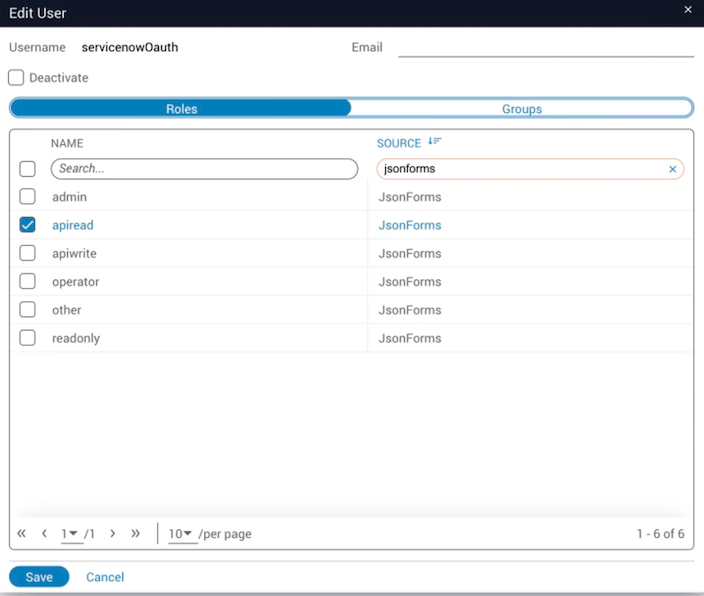Go to the next page of roles

pyautogui.click(x=112, y=534)
